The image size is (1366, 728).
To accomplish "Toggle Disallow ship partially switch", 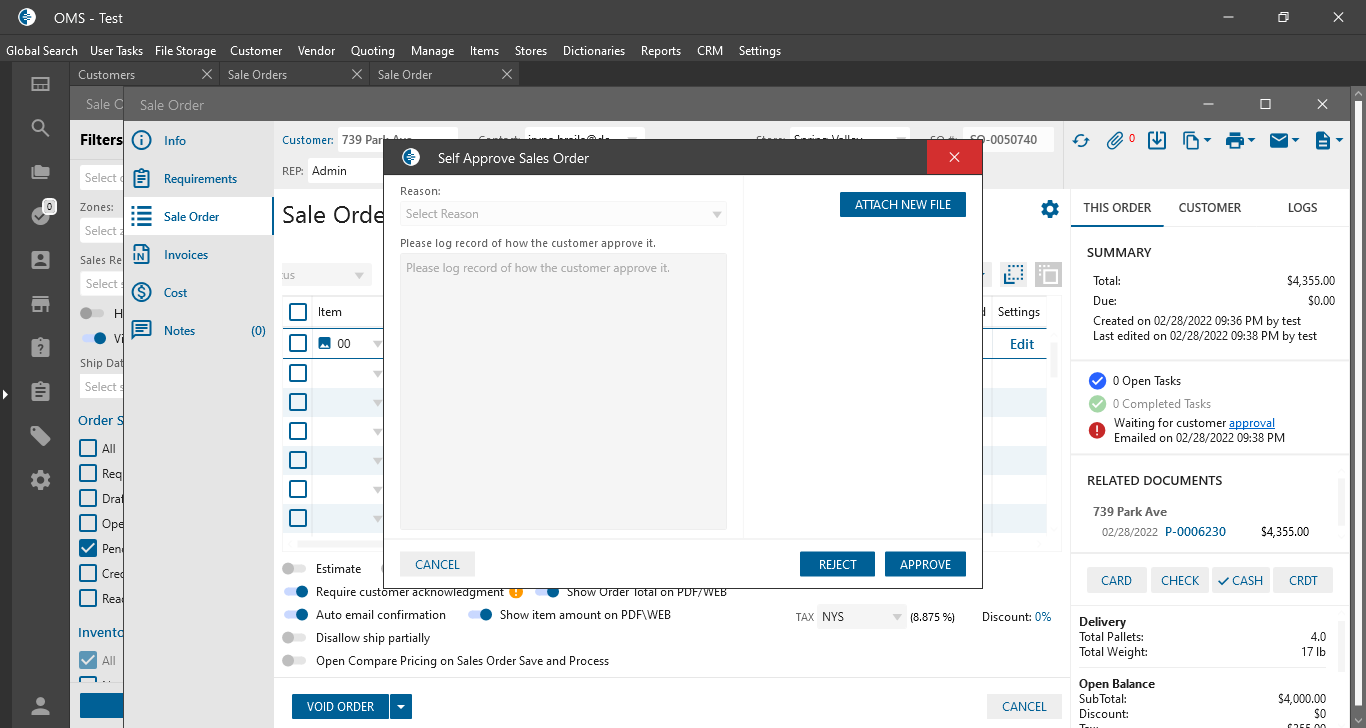I will [x=294, y=638].
